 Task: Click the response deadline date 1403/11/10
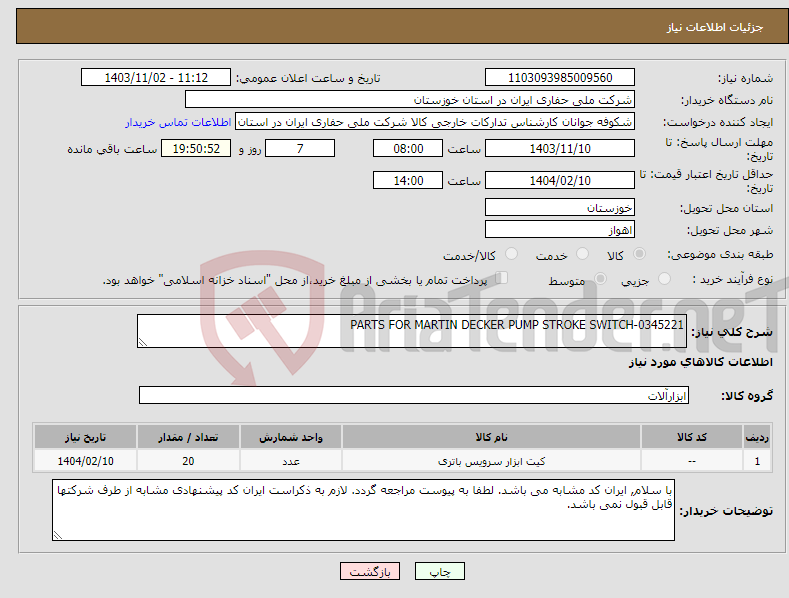click(560, 148)
